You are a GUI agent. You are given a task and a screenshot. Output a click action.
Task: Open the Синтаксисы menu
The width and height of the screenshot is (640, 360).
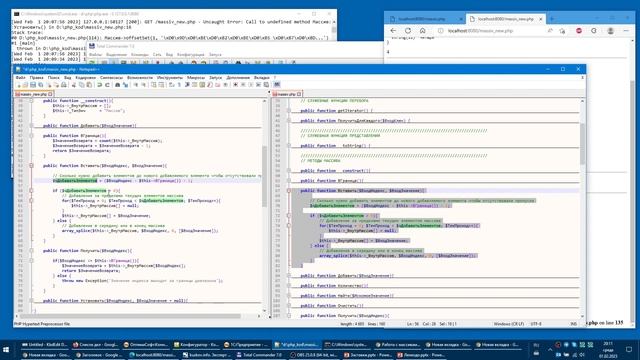click(x=111, y=77)
